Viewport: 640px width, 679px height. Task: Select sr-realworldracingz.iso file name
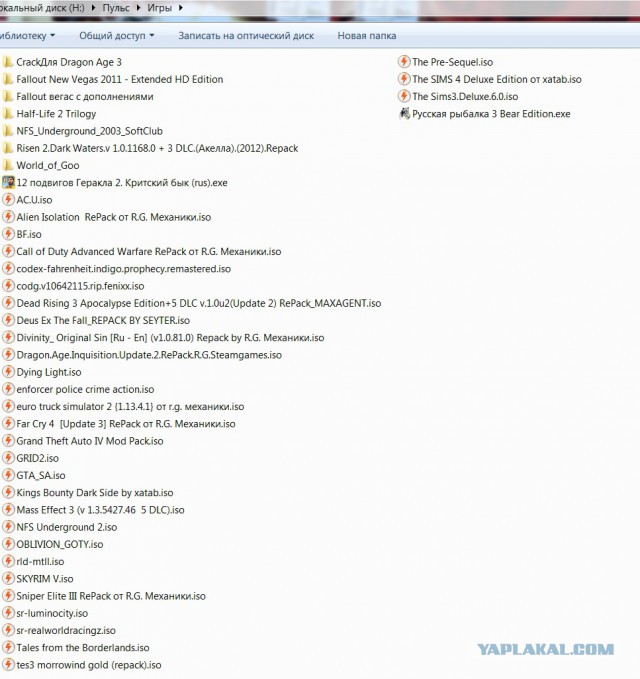(66, 630)
